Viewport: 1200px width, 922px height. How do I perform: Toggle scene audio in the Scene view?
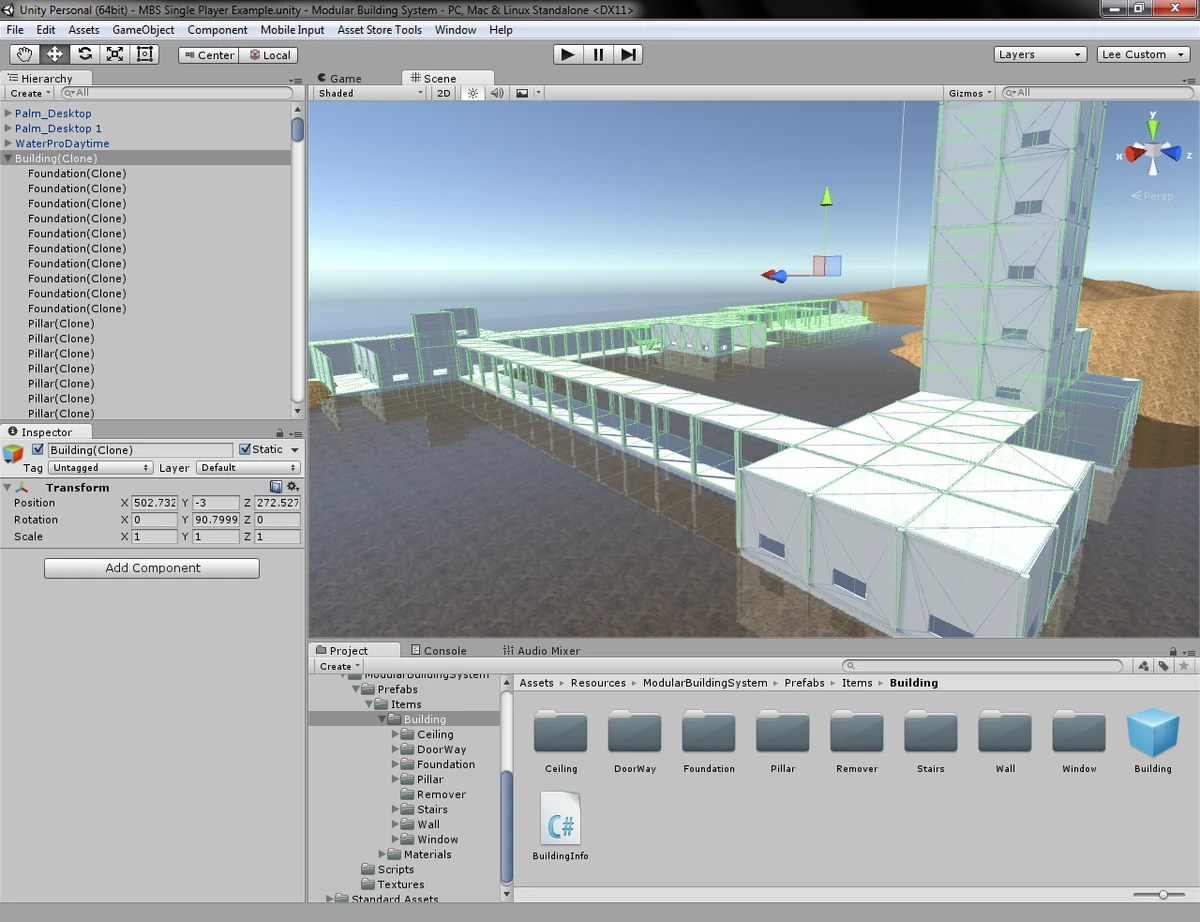click(496, 92)
